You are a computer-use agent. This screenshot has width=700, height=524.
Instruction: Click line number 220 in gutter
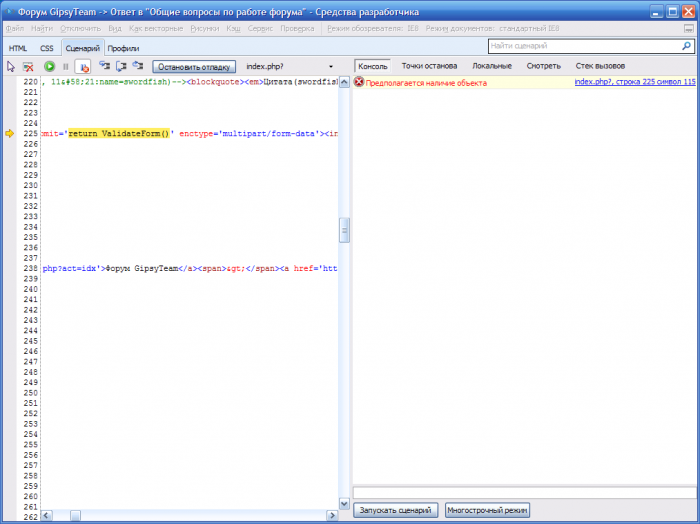point(30,82)
